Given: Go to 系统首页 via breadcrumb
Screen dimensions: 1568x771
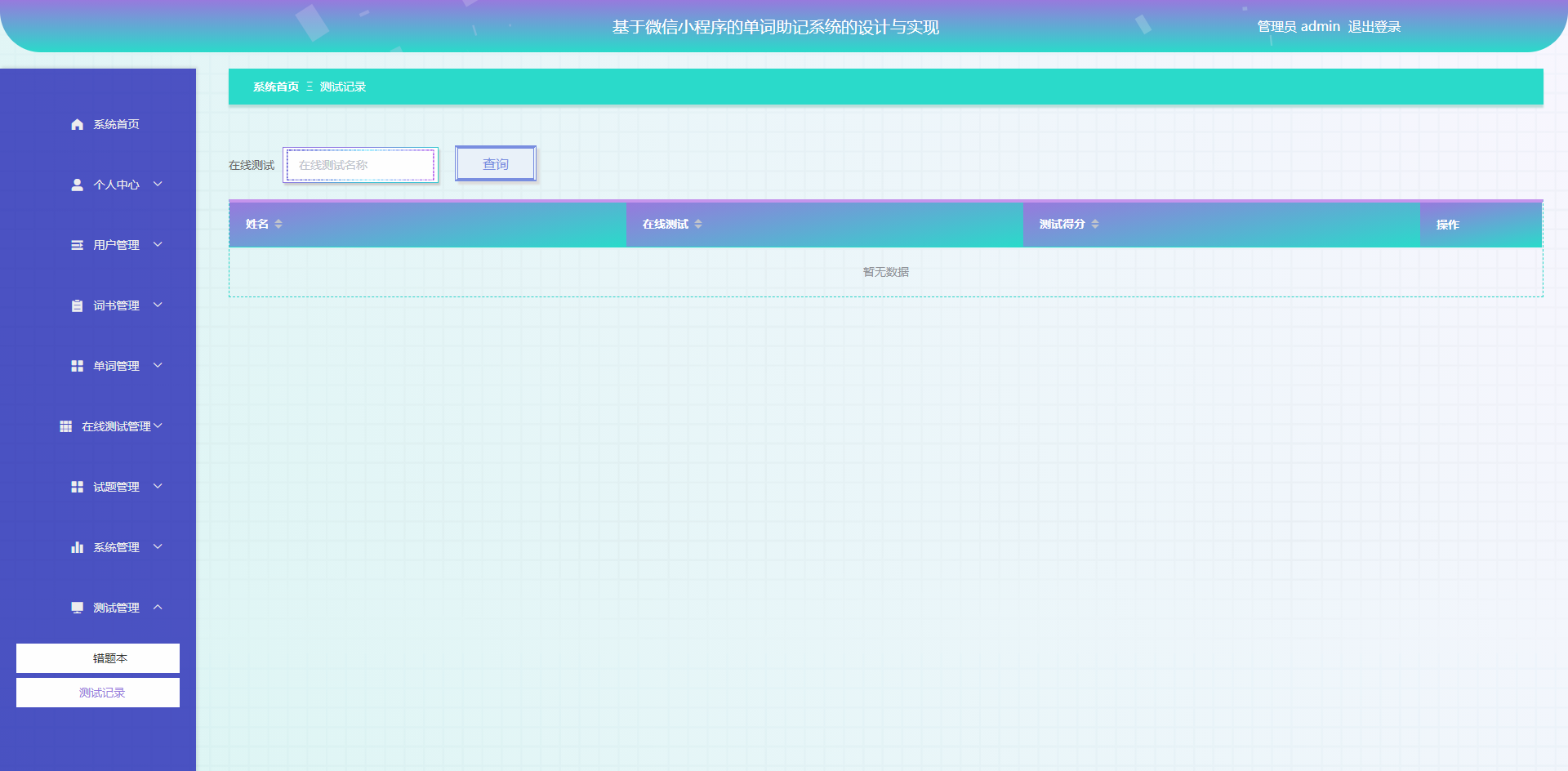Looking at the screenshot, I should pyautogui.click(x=276, y=87).
